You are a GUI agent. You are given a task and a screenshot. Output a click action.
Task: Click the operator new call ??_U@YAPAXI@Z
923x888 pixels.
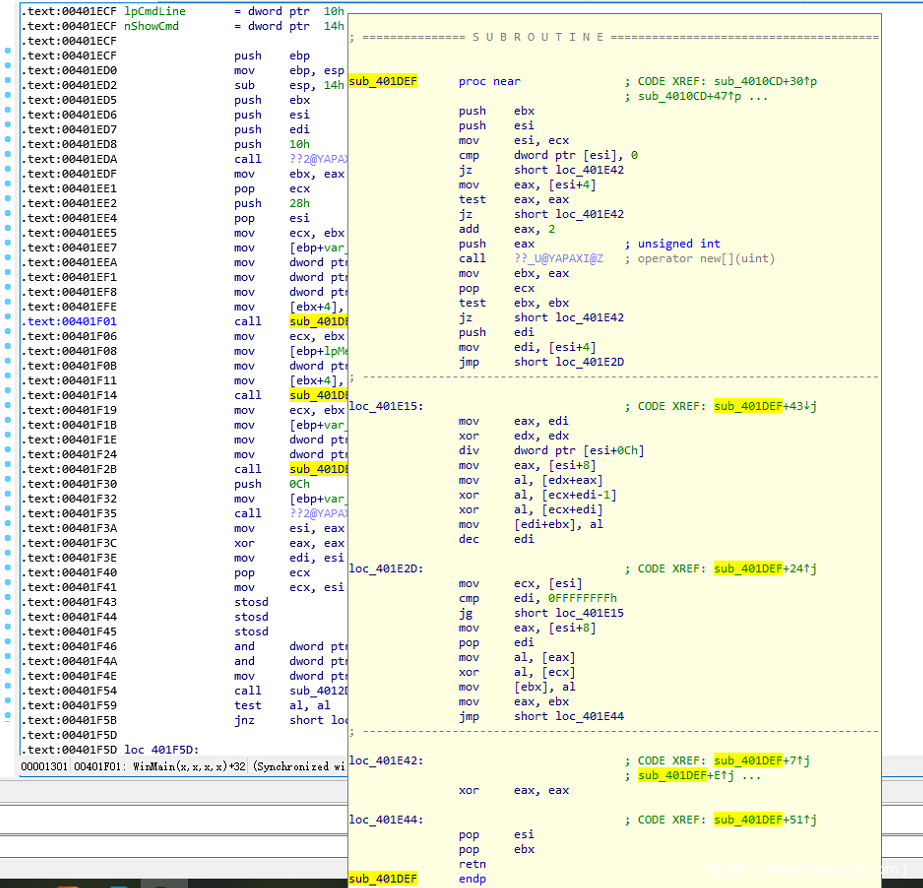tap(558, 258)
